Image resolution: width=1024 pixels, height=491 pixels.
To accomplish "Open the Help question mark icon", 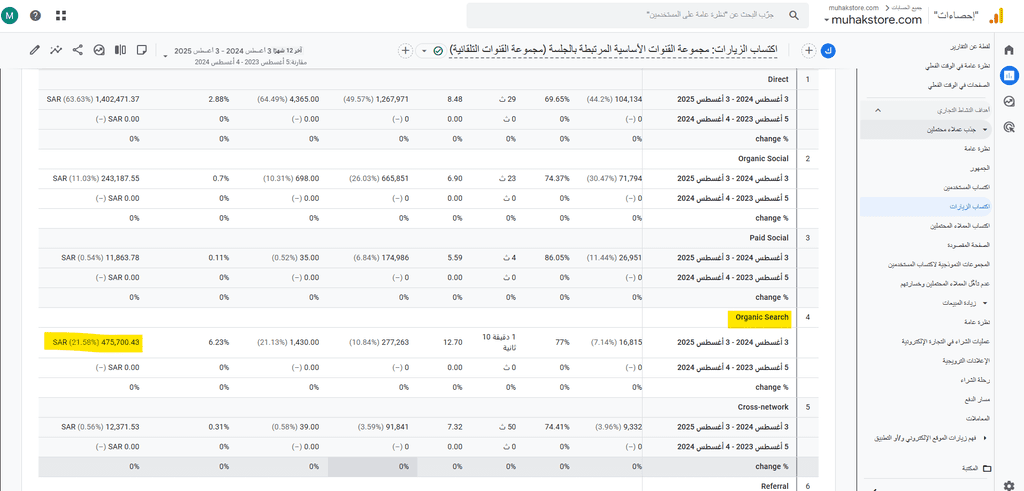I will (36, 16).
